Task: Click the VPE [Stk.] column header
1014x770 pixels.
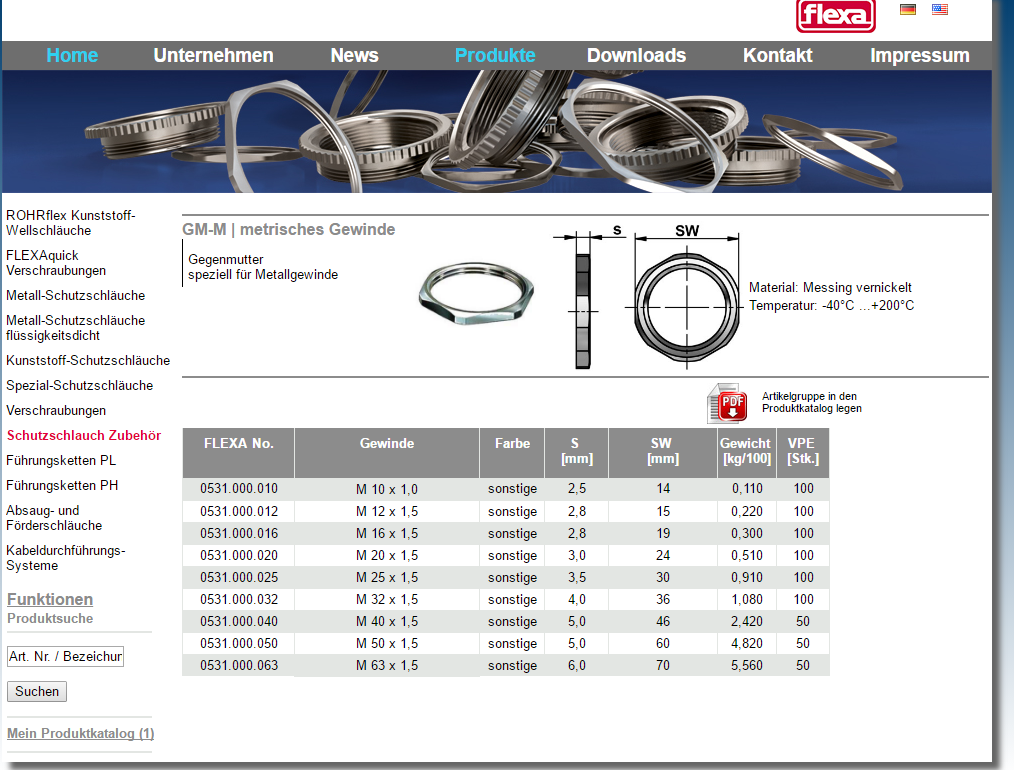Action: (x=803, y=453)
